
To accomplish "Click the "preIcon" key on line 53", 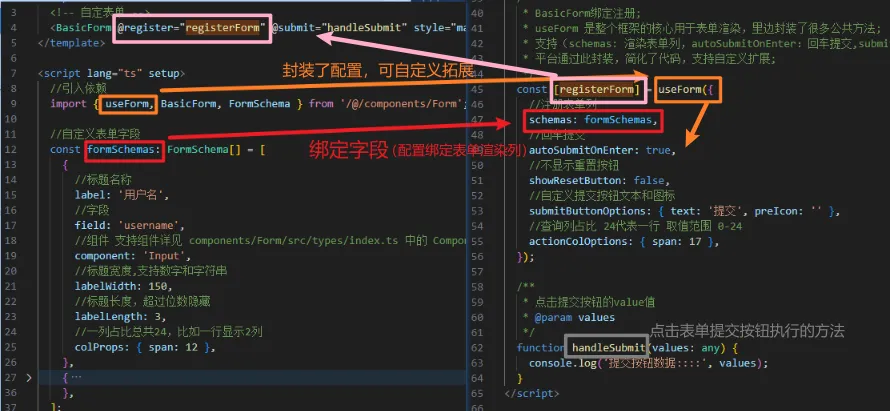I will coord(776,212).
